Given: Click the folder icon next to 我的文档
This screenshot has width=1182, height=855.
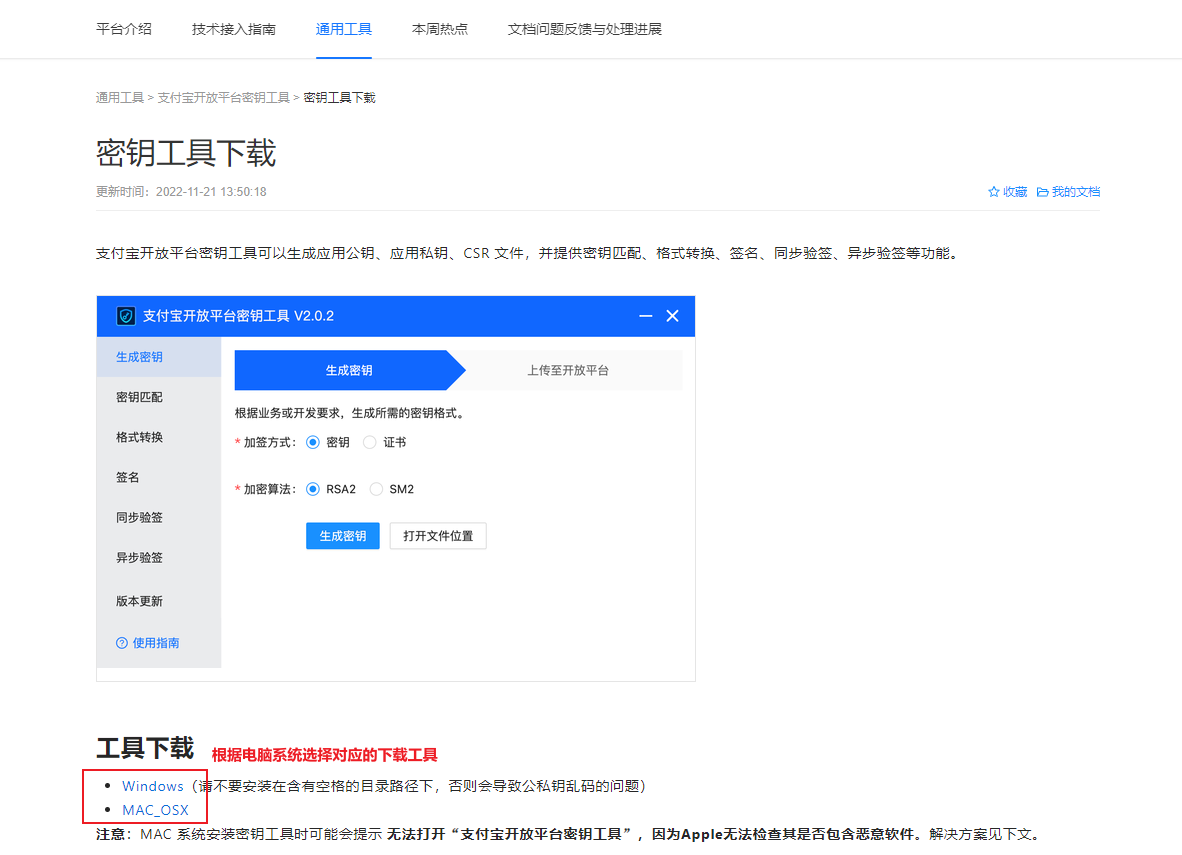Looking at the screenshot, I should pos(1043,192).
